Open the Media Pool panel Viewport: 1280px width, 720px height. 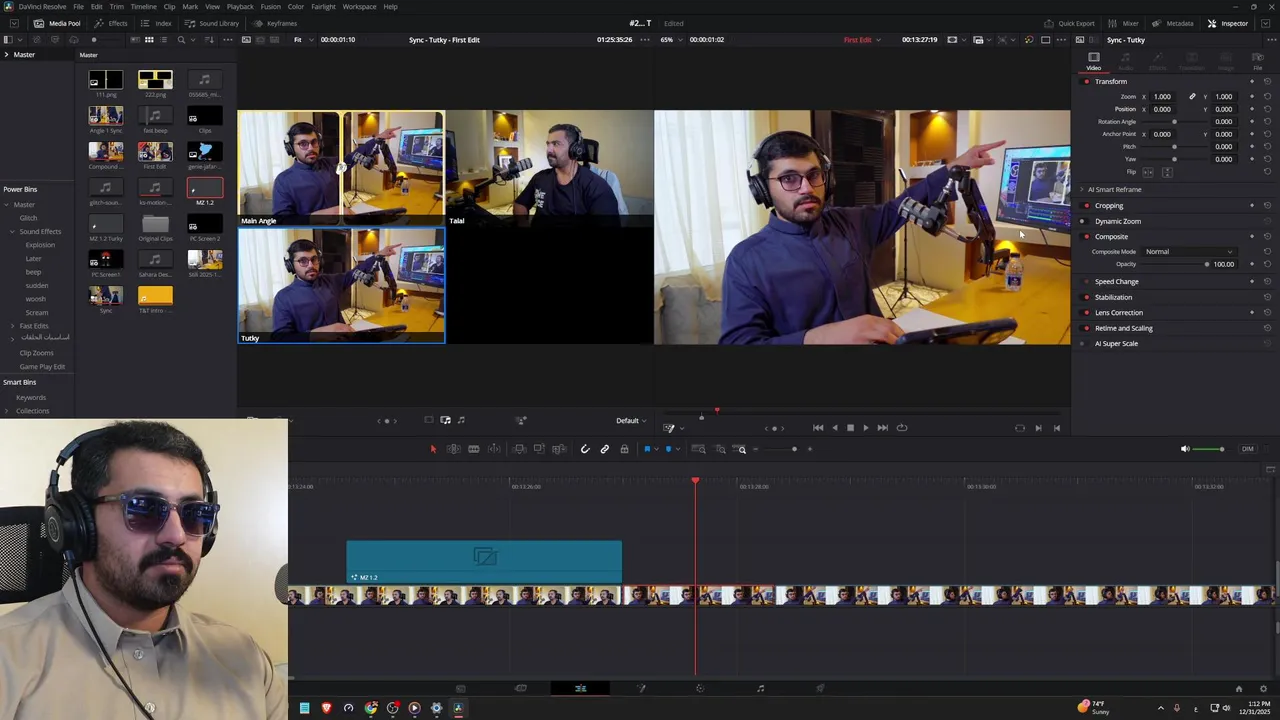57,23
